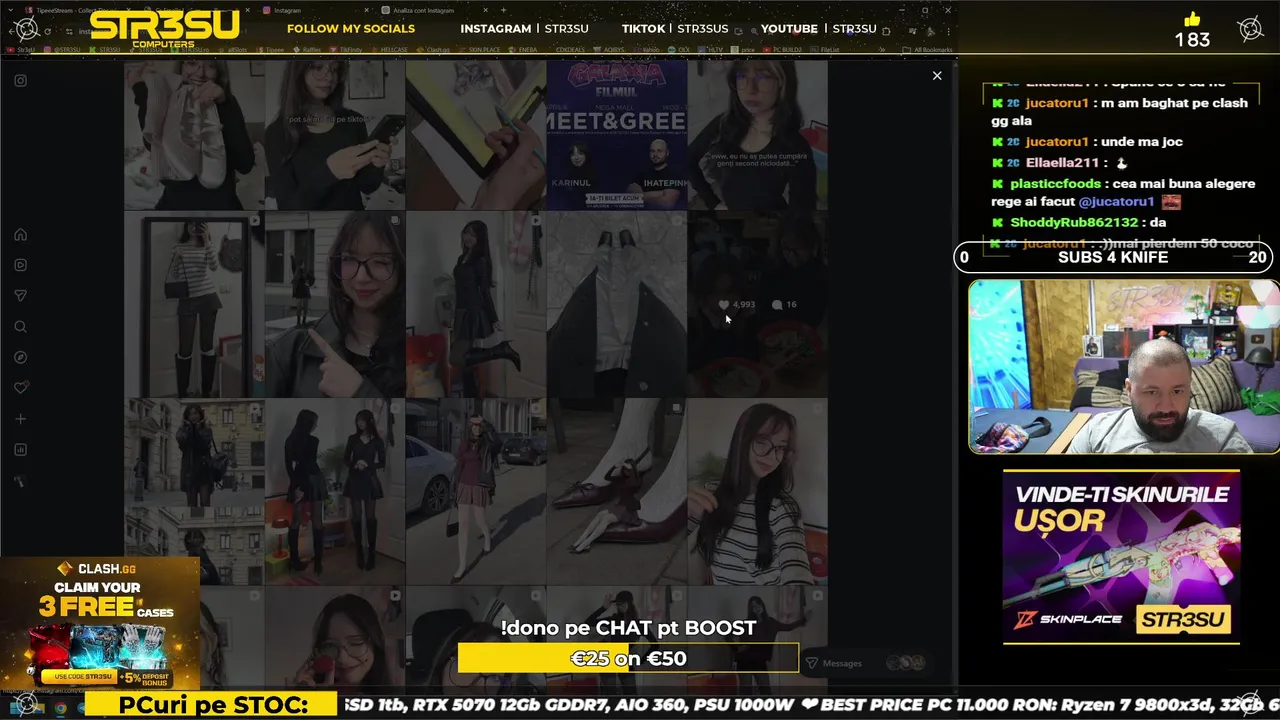The width and height of the screenshot is (1280, 720).
Task: Open the post holding a white ruffled top
Action: pyautogui.click(x=194, y=135)
